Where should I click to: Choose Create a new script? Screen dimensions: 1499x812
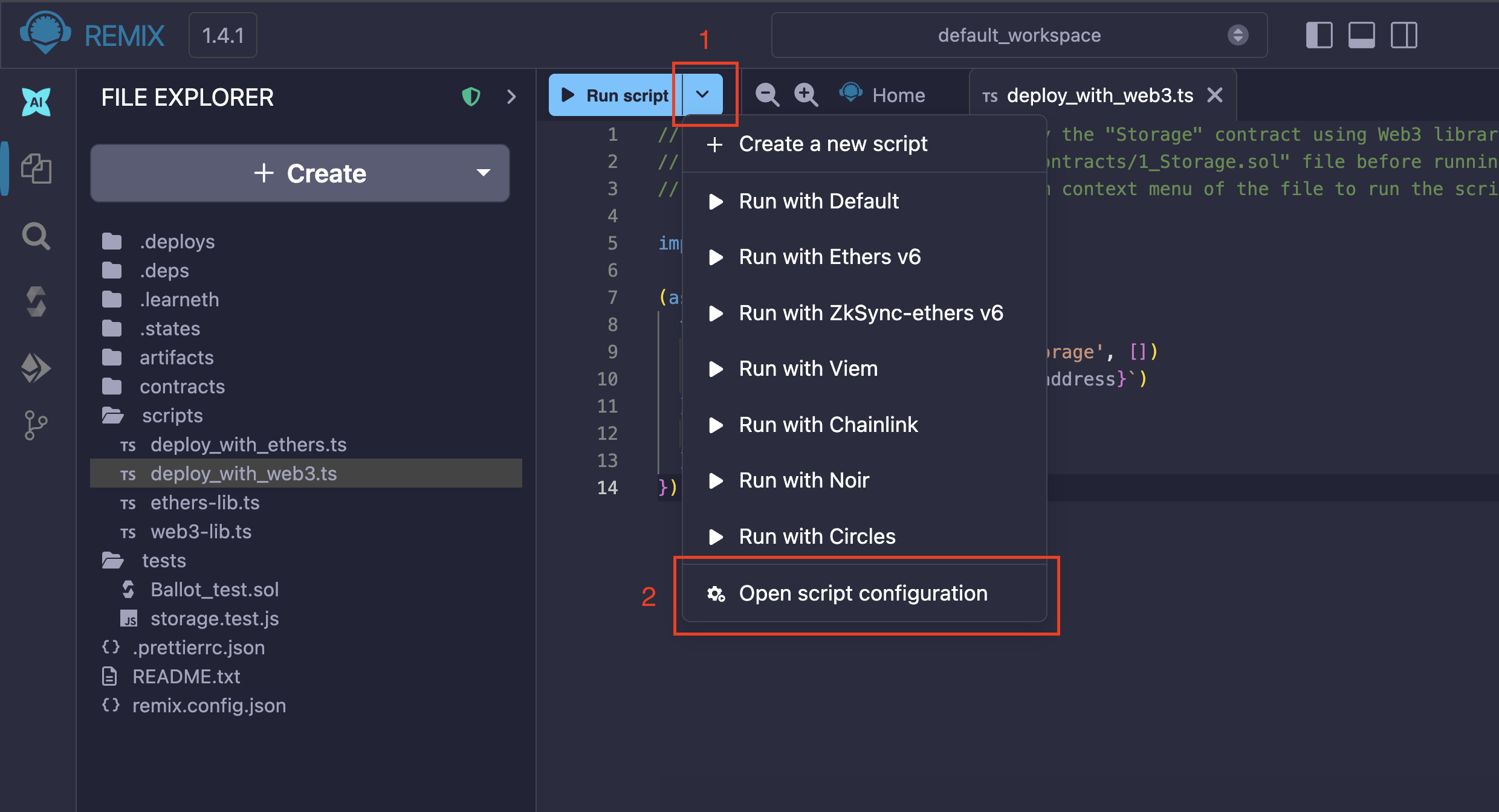(x=864, y=144)
